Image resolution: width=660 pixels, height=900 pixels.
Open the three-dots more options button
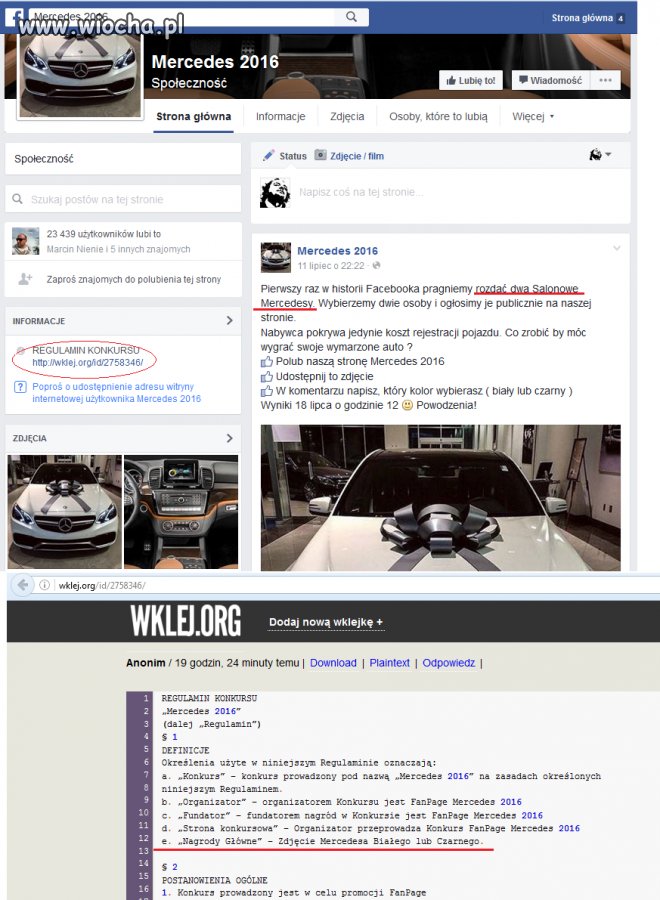click(x=605, y=80)
